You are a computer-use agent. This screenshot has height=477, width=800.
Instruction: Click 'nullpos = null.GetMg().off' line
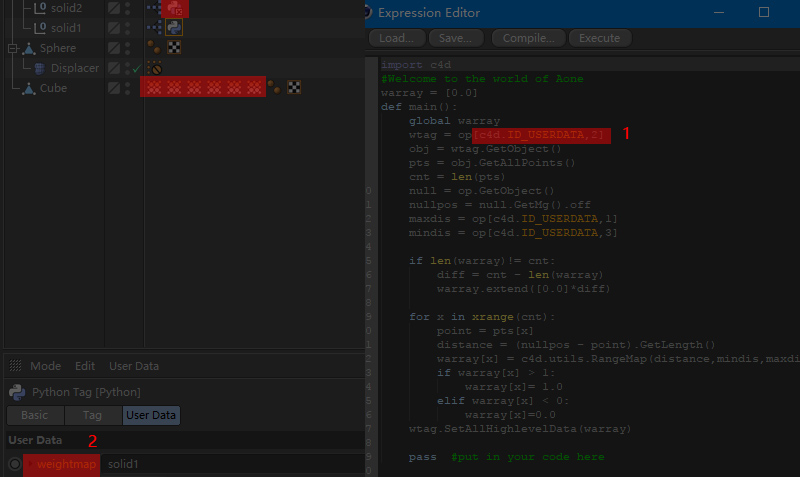pyautogui.click(x=499, y=205)
